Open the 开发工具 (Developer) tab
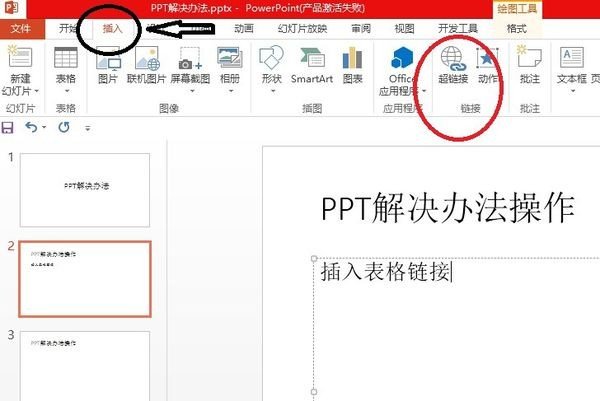This screenshot has height=401, width=600. pos(458,29)
